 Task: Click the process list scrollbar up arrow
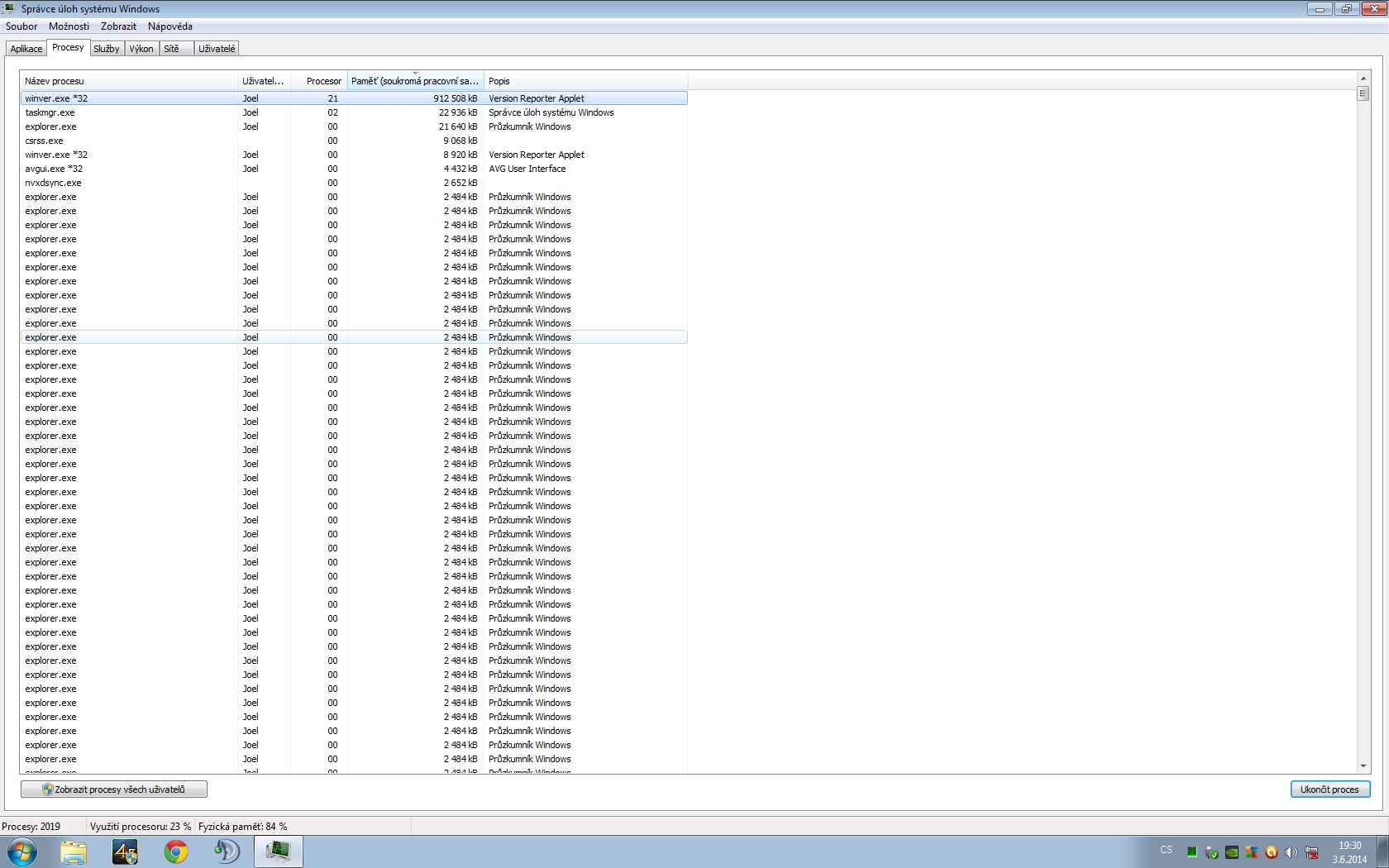[x=1363, y=79]
